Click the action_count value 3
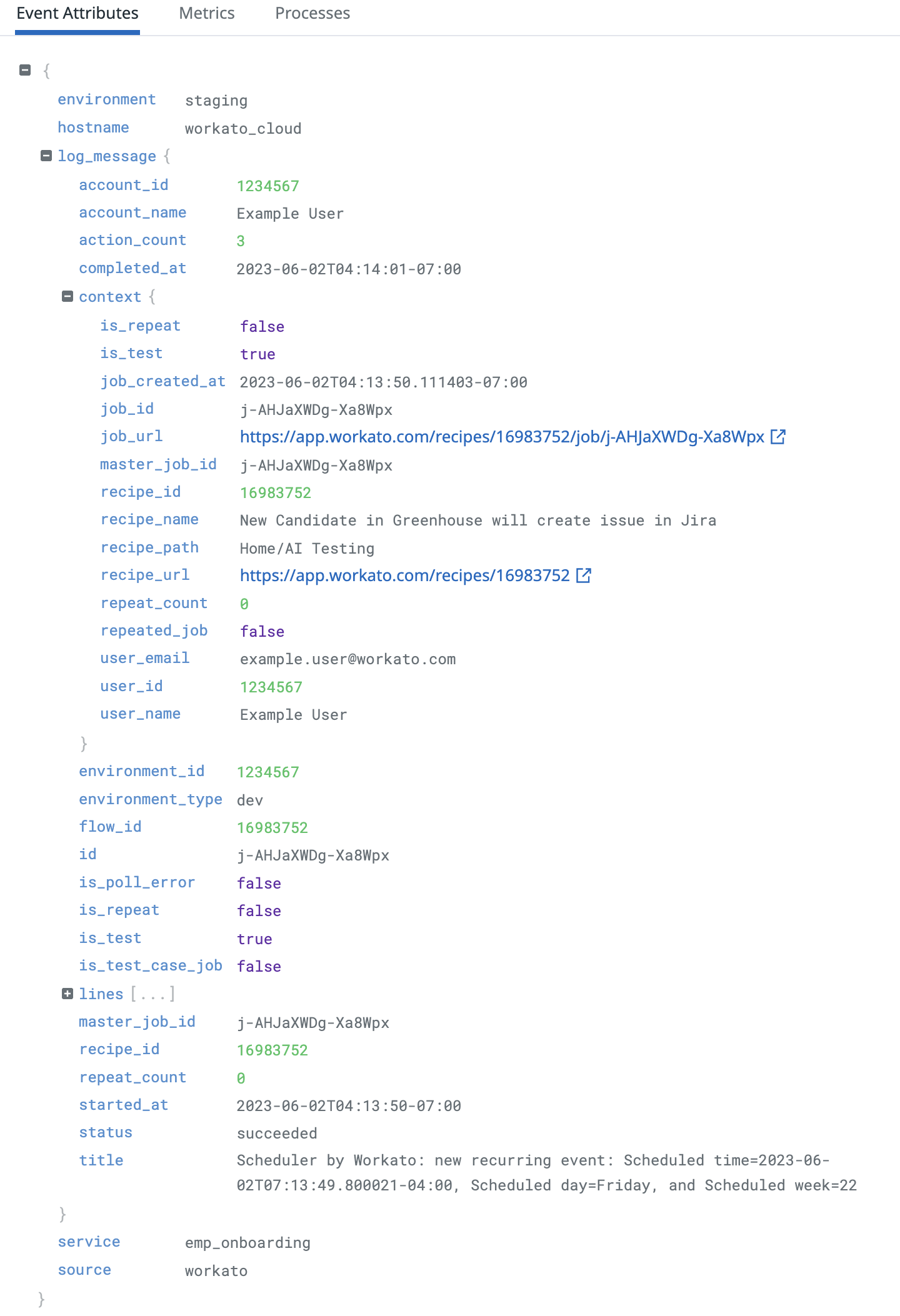This screenshot has height=1316, width=900. click(x=241, y=241)
